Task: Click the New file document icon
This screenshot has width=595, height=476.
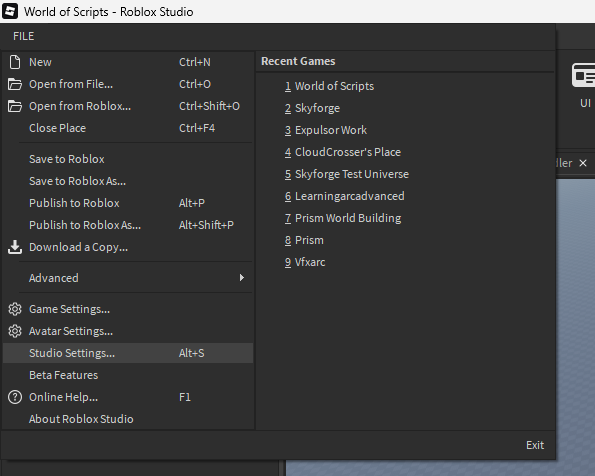Action: 15,62
